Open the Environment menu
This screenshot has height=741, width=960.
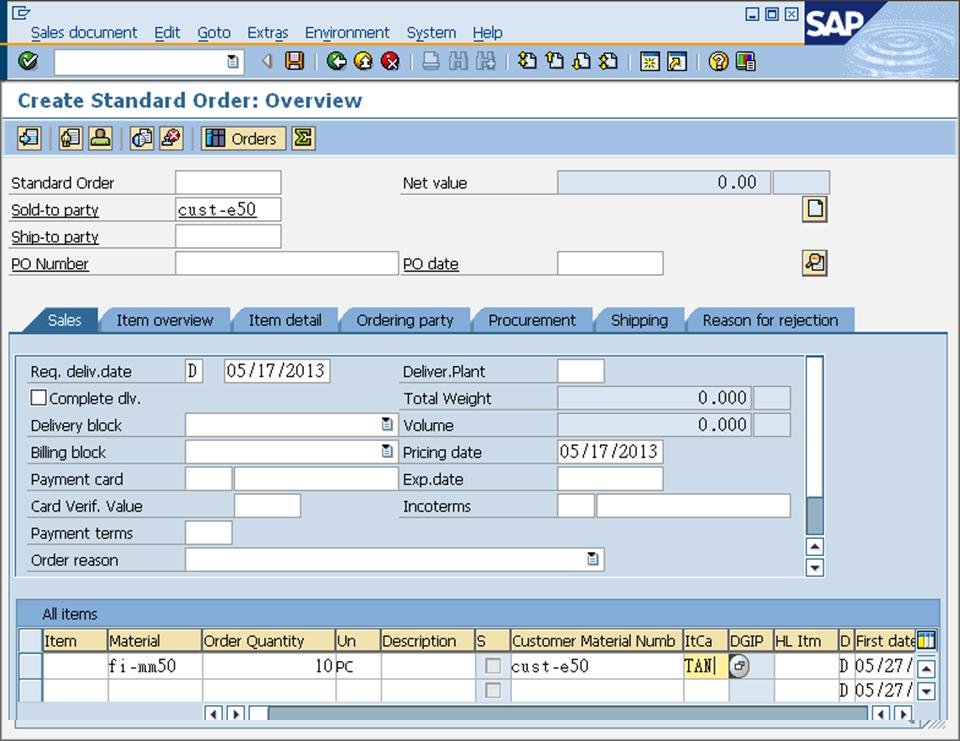point(347,32)
